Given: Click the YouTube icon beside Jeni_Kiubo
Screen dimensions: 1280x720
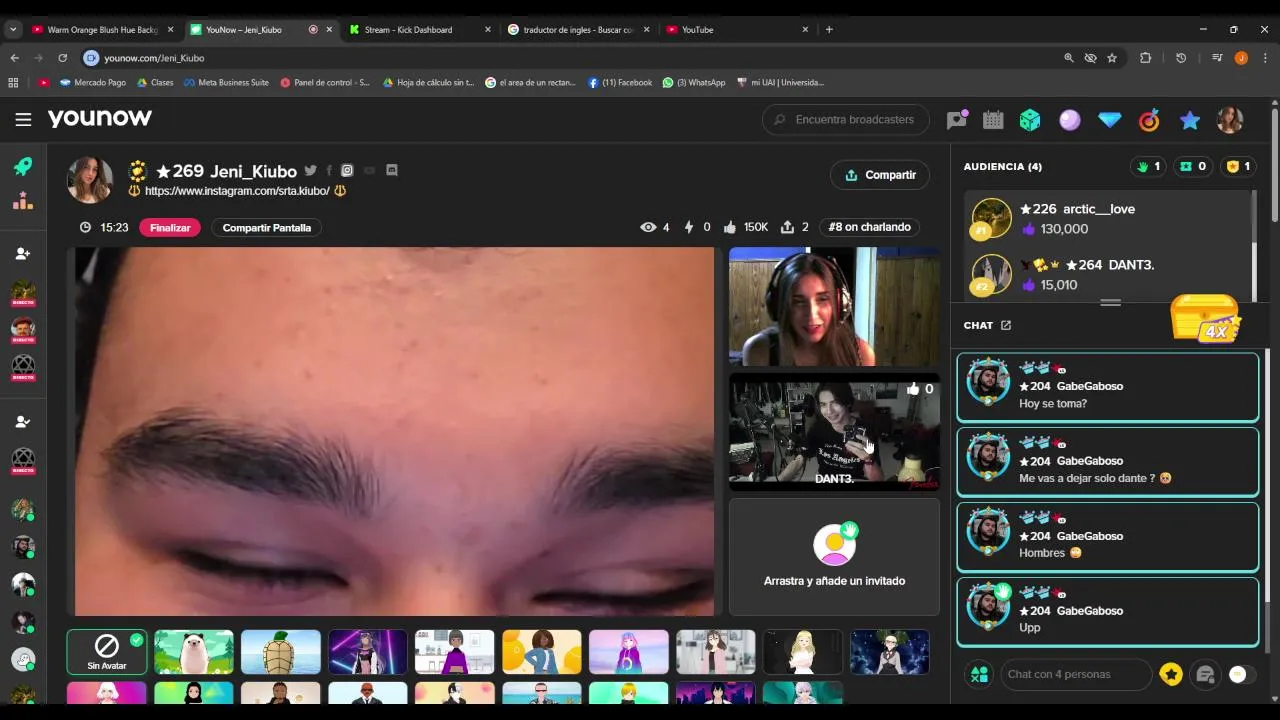Looking at the screenshot, I should click(369, 171).
